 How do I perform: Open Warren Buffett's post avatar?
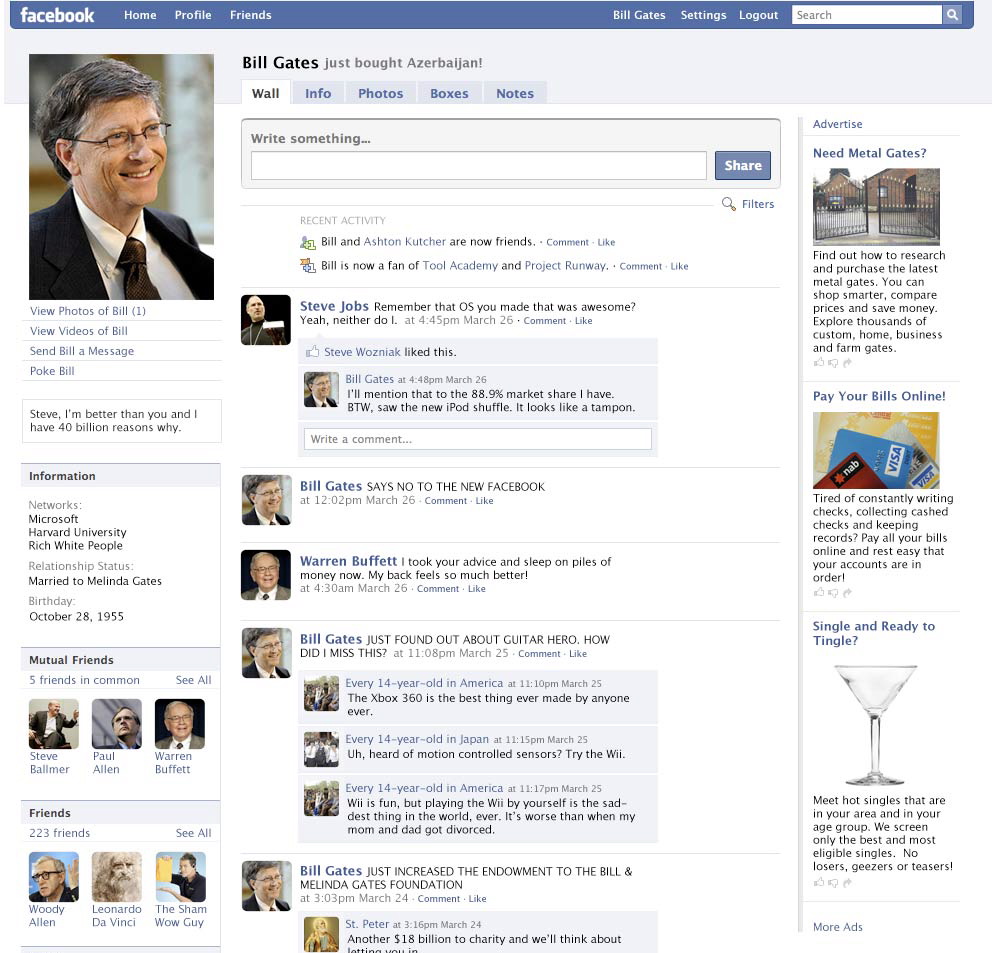[266, 575]
